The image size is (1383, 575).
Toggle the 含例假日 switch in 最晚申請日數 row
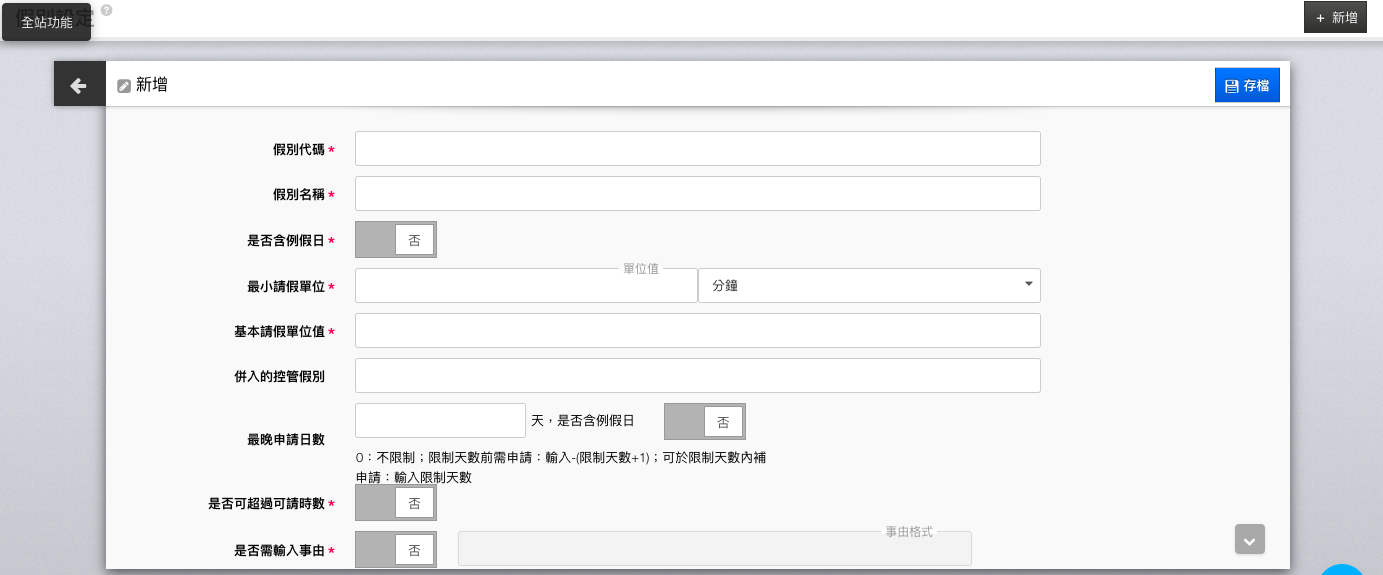click(x=705, y=422)
